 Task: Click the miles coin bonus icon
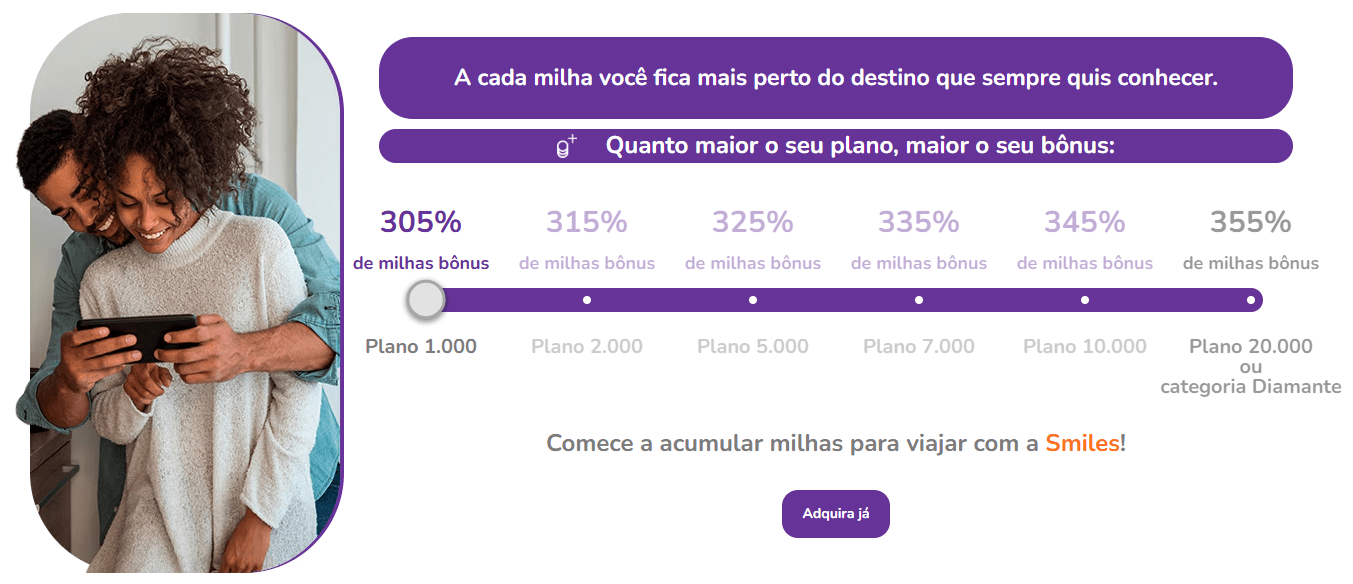click(x=566, y=146)
